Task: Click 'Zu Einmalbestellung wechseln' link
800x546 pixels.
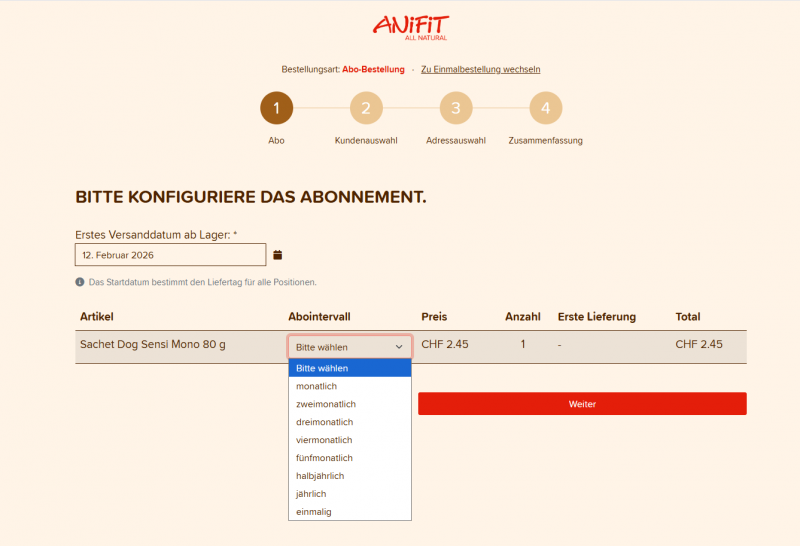Action: click(480, 70)
